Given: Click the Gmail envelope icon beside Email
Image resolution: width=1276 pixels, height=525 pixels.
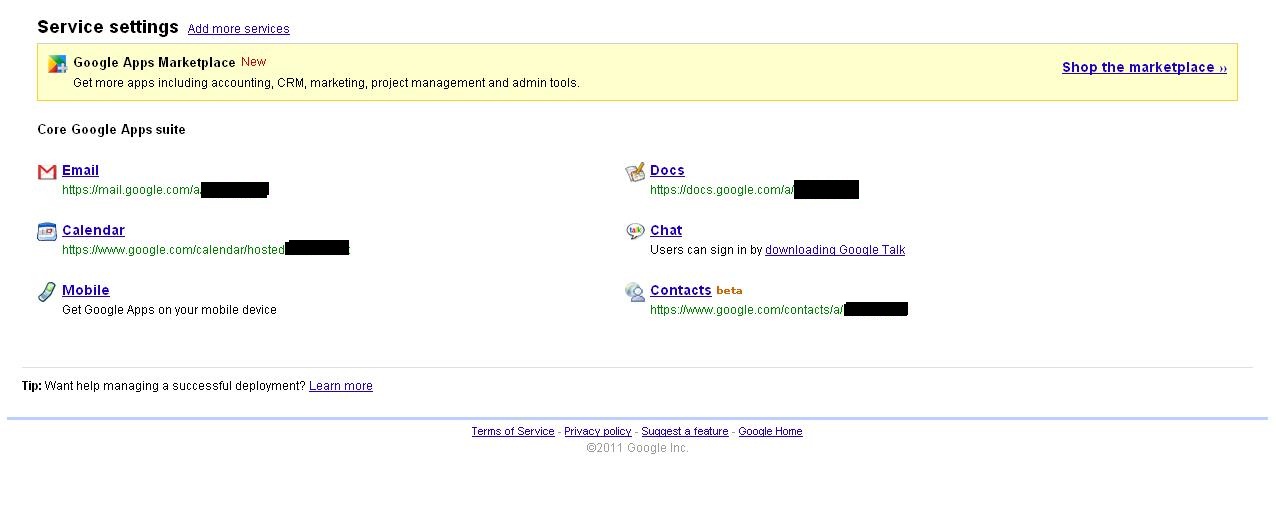Looking at the screenshot, I should click(x=47, y=172).
